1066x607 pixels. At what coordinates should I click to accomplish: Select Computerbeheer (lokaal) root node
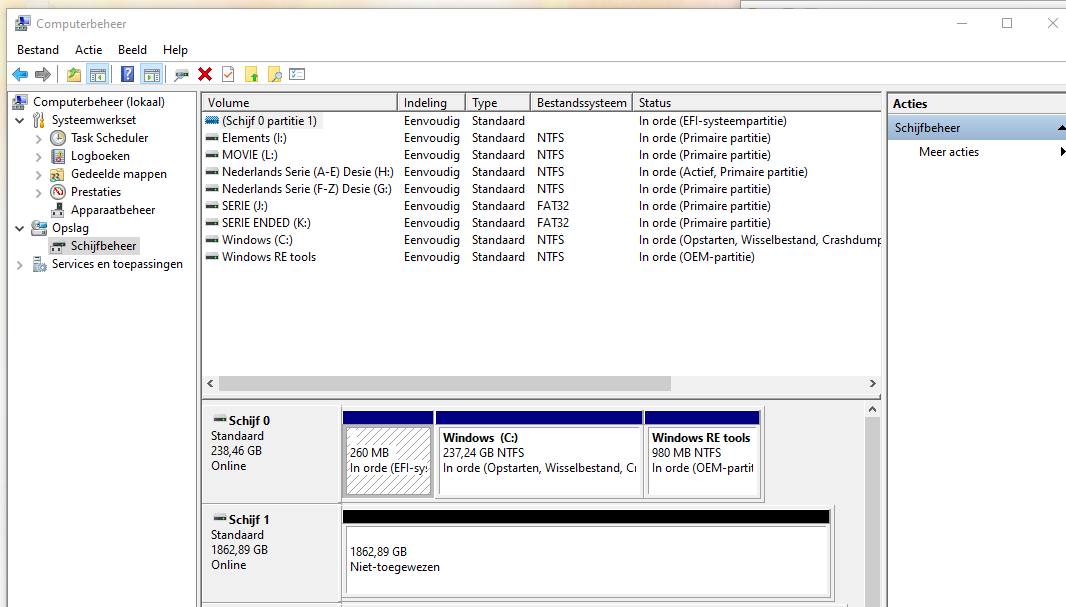tap(99, 102)
